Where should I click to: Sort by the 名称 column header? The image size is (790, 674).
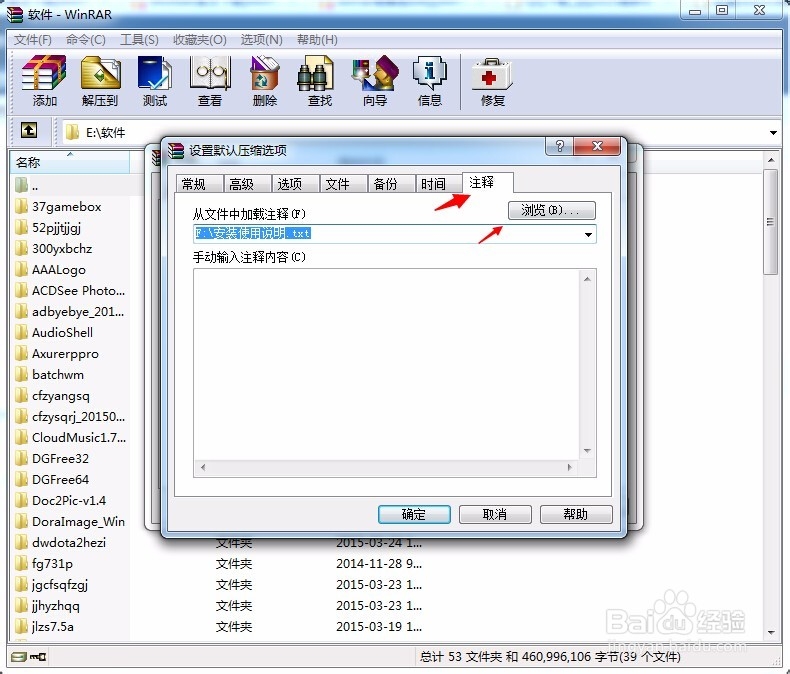pyautogui.click(x=71, y=162)
